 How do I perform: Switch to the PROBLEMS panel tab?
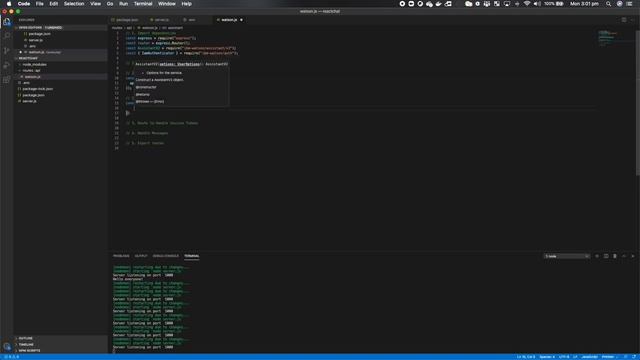[x=121, y=256]
